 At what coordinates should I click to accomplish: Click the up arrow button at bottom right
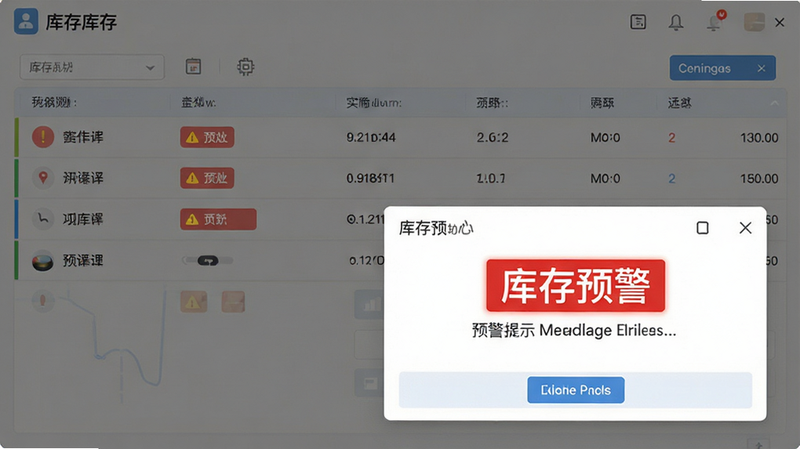coord(759,444)
